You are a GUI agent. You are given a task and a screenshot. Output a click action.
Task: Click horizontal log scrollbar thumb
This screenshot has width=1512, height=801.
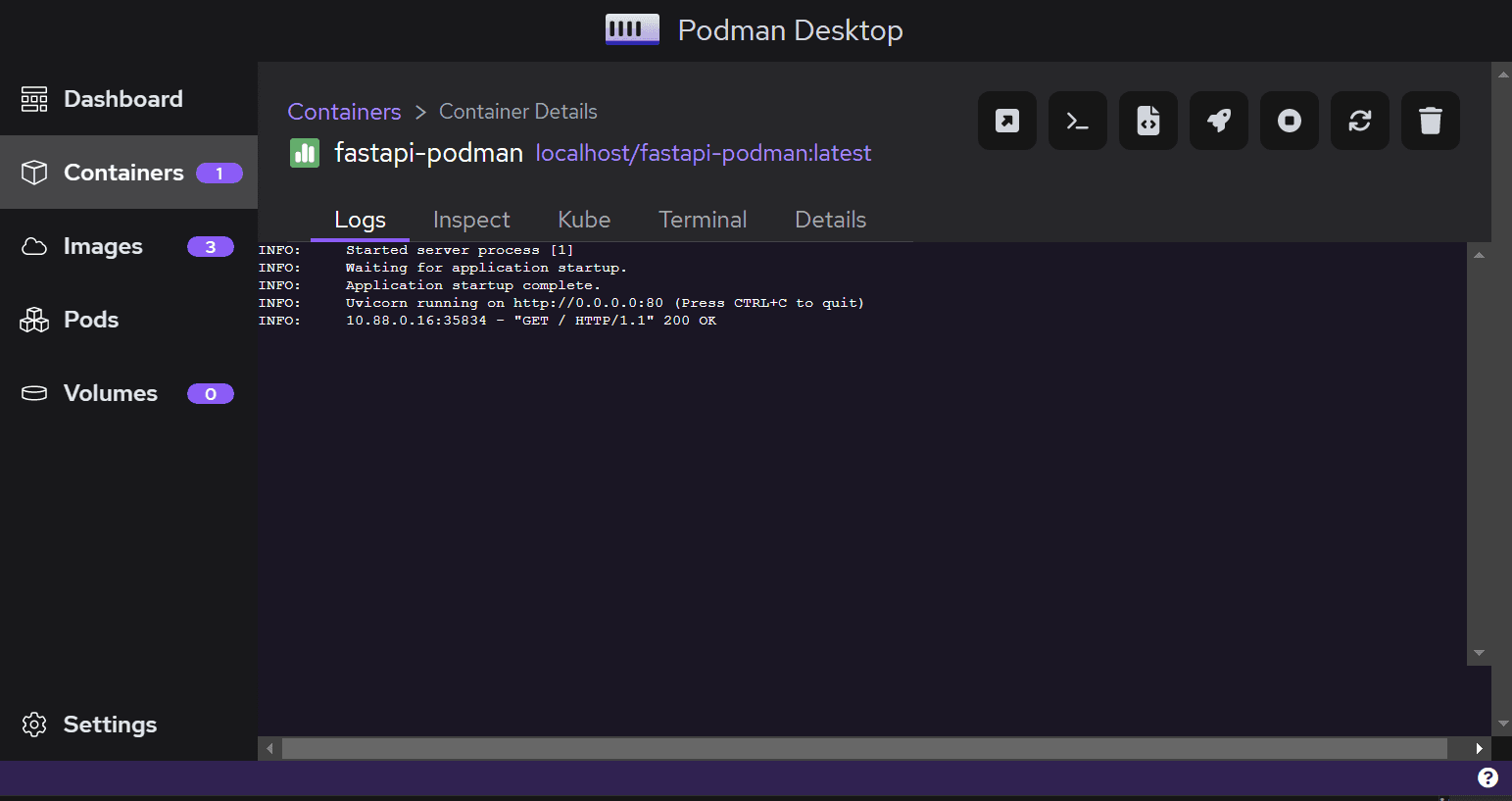pyautogui.click(x=864, y=748)
